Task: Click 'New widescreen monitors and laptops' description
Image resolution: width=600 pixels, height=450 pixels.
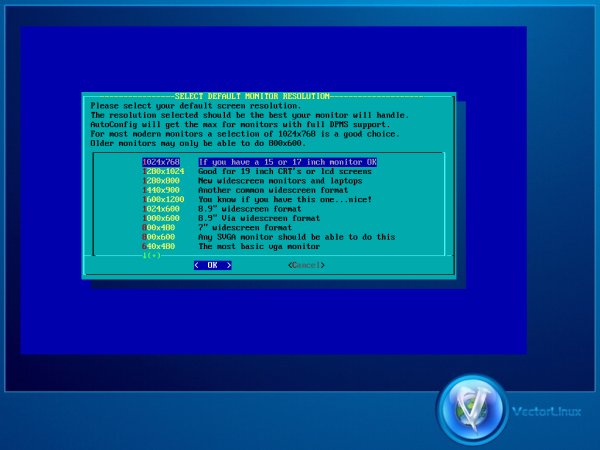Action: (x=280, y=181)
